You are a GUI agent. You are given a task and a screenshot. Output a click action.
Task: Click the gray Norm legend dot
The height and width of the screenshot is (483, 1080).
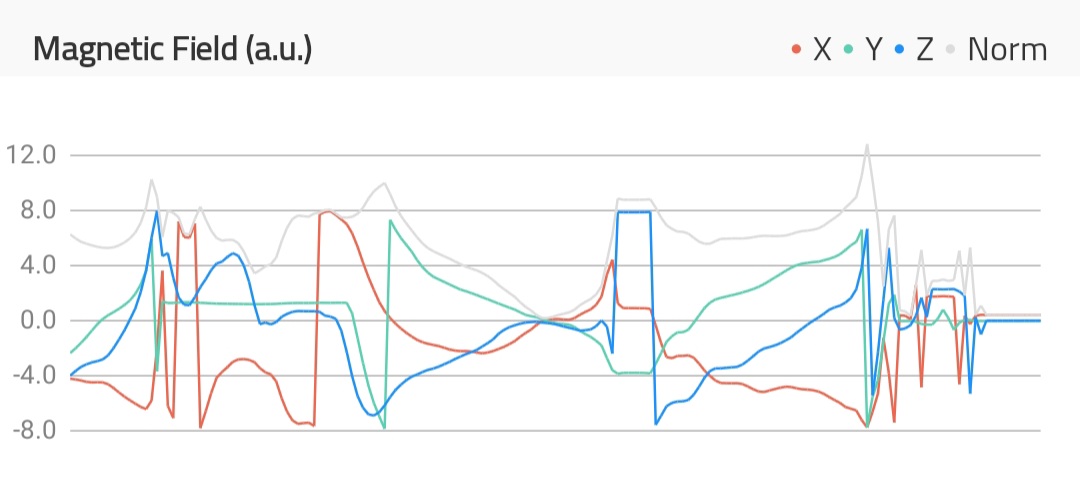click(x=951, y=49)
